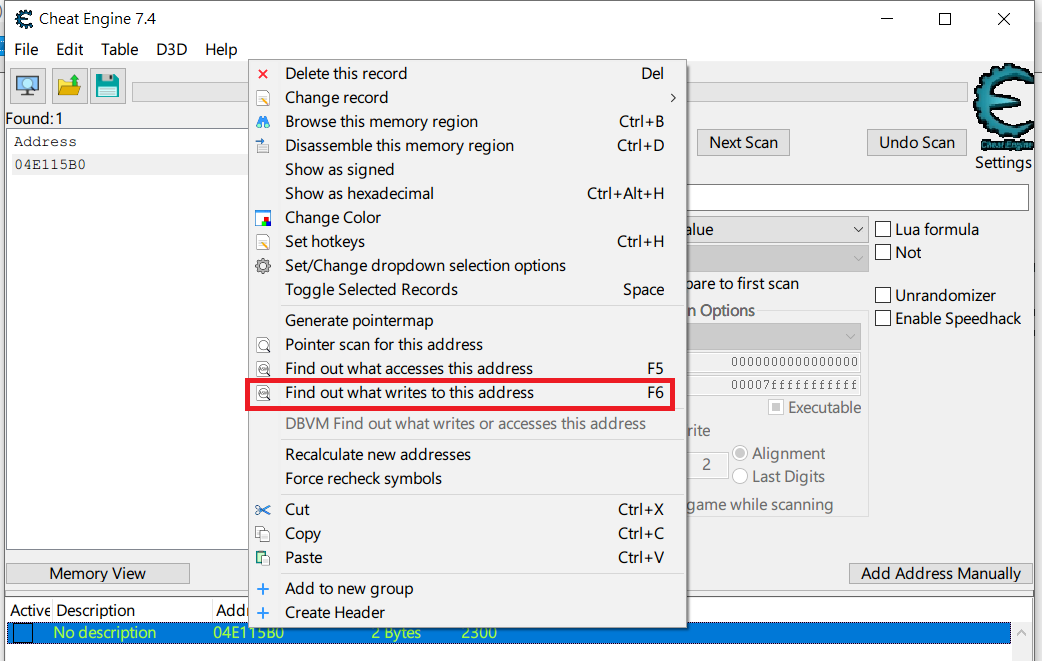The height and width of the screenshot is (661, 1042).
Task: Expand the Change record submenu arrow
Action: (x=673, y=98)
